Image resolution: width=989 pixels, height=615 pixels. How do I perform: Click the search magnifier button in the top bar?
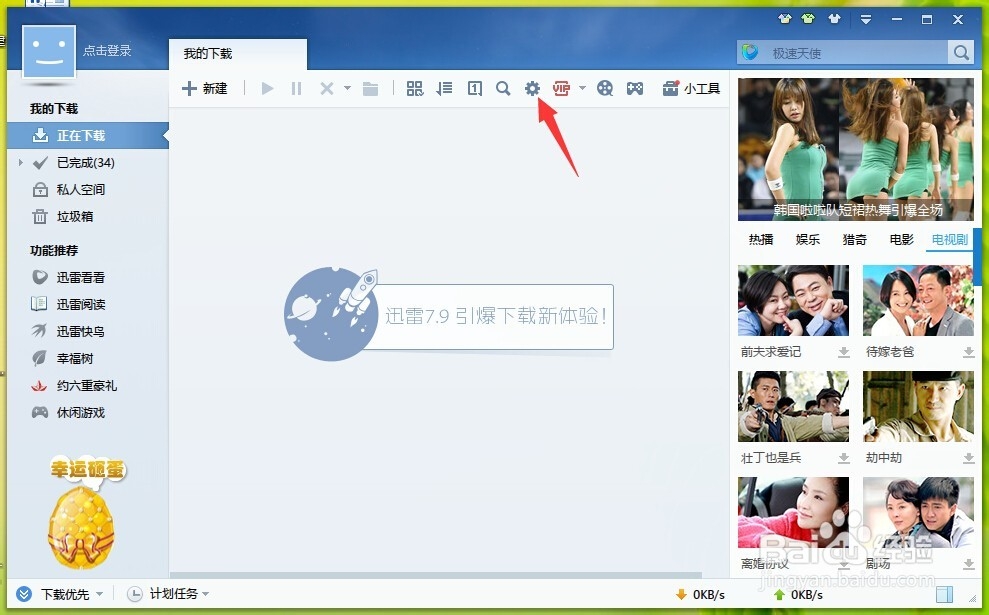tap(961, 53)
